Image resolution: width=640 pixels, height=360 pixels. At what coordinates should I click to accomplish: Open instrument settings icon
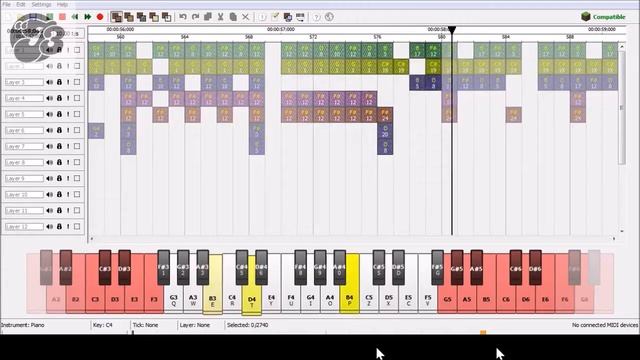coord(288,17)
